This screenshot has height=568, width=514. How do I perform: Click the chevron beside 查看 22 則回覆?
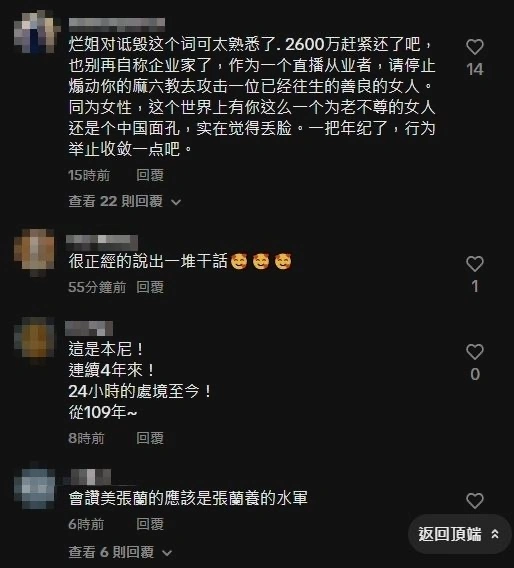(x=176, y=202)
